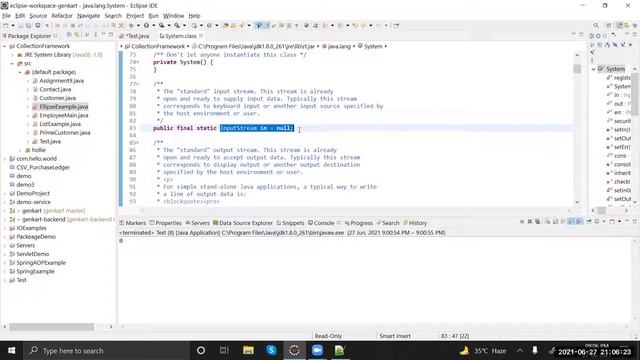The height and width of the screenshot is (360, 640).
Task: Click Remove Launch X icon in Console
Action: coord(530,222)
